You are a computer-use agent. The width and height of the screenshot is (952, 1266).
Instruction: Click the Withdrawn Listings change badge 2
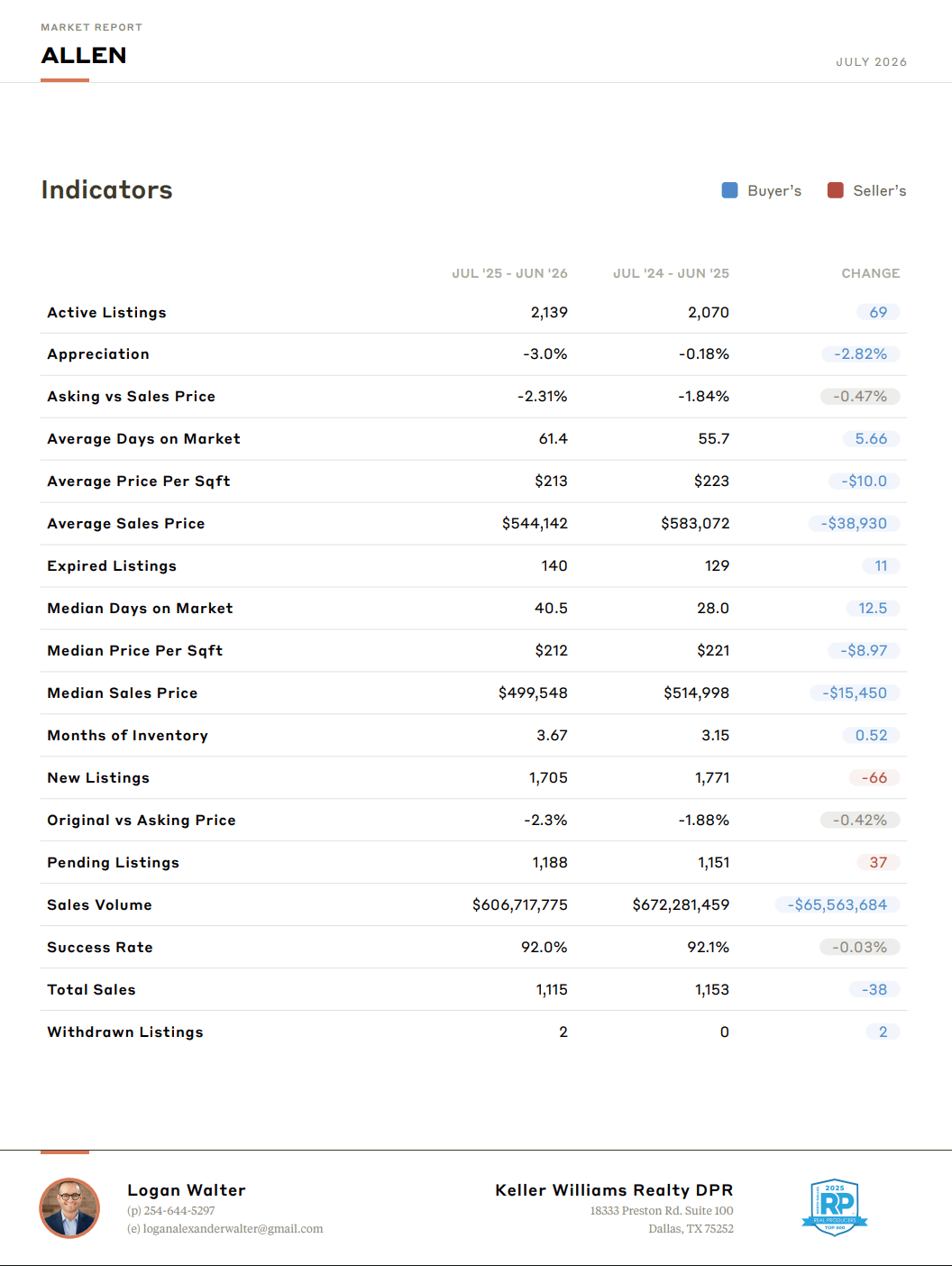pos(883,1032)
